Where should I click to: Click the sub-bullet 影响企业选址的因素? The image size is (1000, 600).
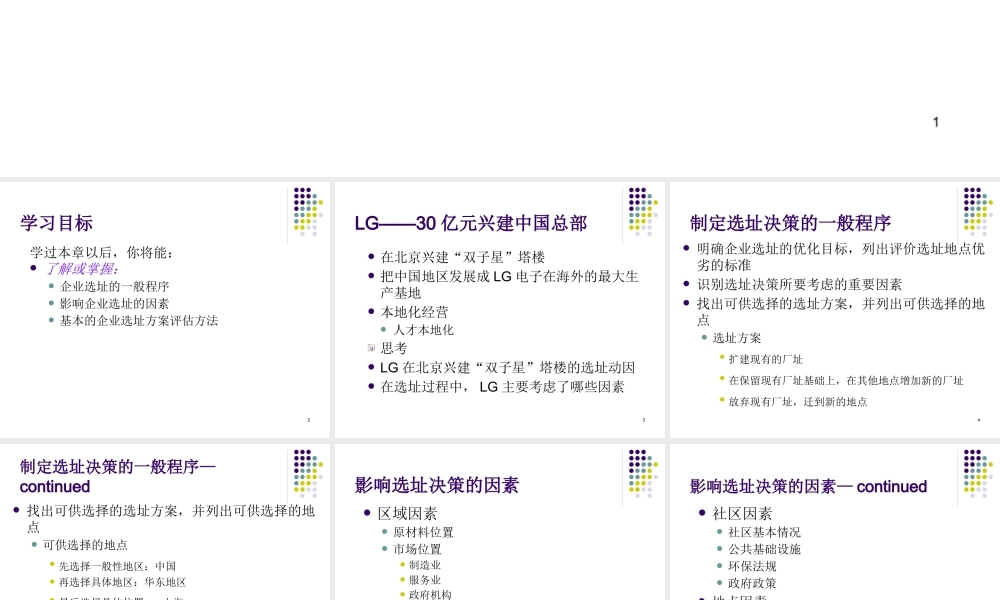tap(114, 304)
